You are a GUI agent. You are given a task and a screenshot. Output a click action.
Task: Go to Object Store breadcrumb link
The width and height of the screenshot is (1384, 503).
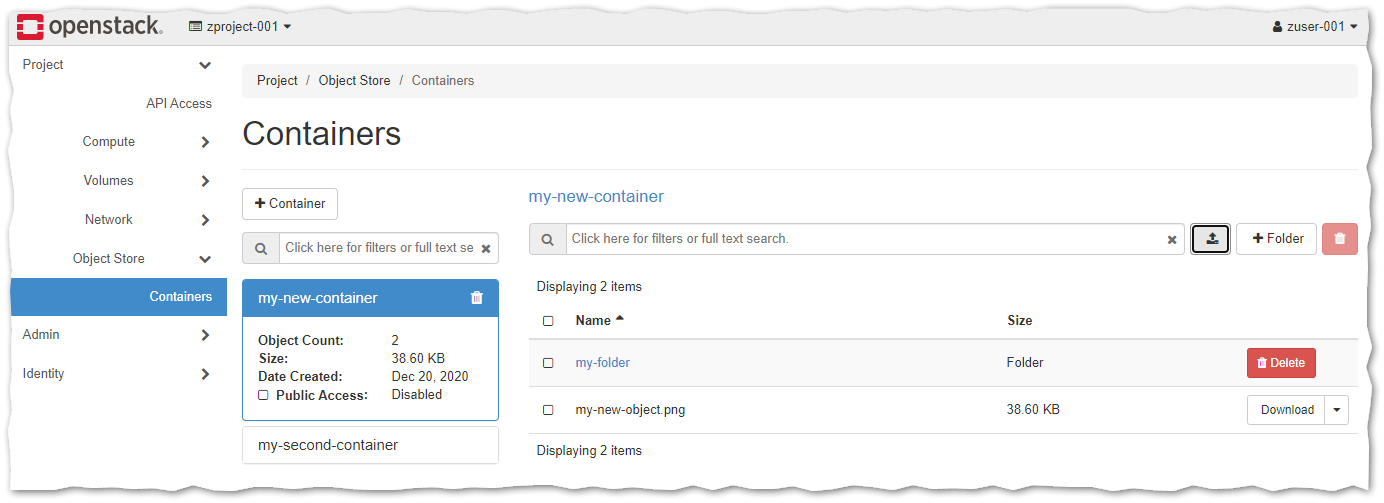pos(355,80)
